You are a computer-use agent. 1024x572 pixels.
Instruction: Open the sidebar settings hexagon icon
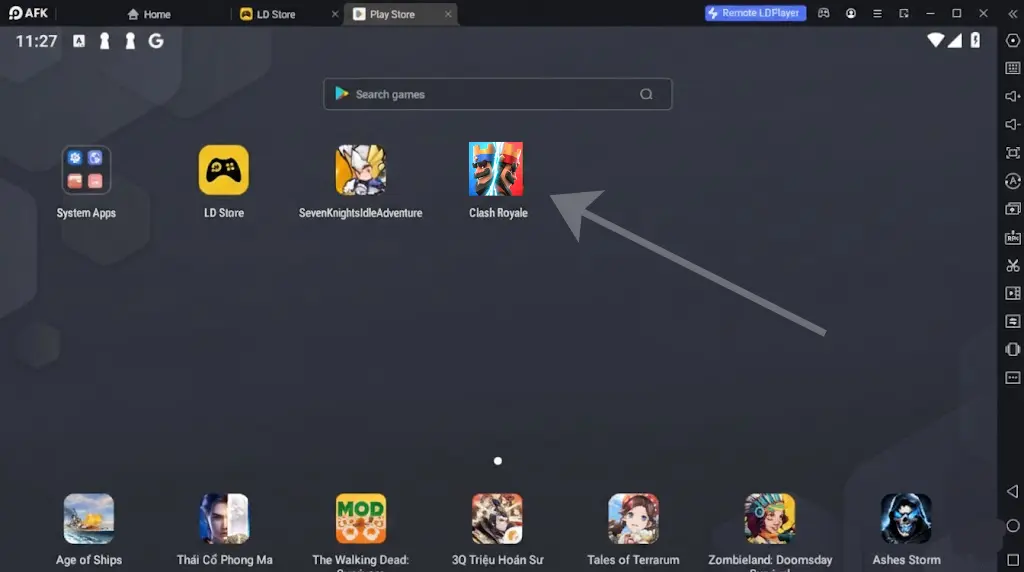[x=1012, y=40]
